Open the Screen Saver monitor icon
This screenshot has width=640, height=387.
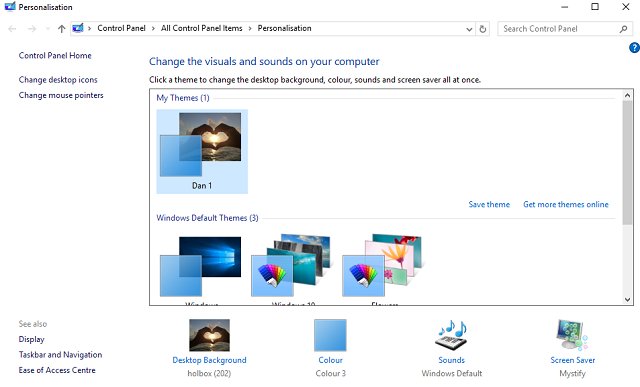[x=572, y=335]
